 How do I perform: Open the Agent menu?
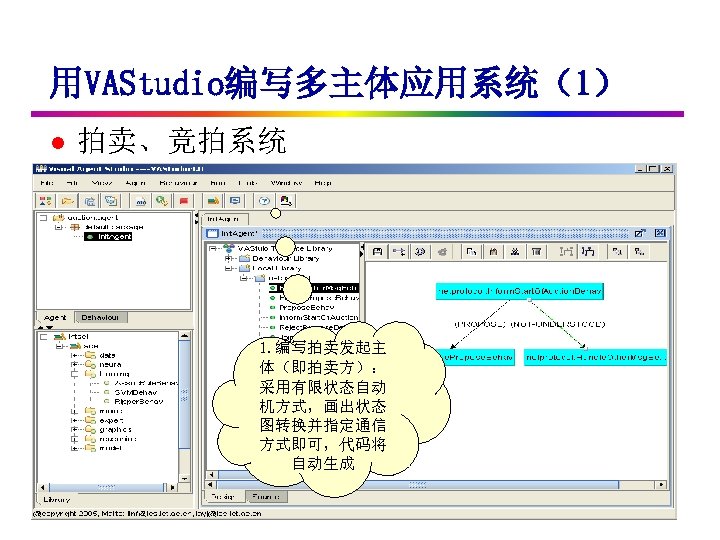point(135,183)
